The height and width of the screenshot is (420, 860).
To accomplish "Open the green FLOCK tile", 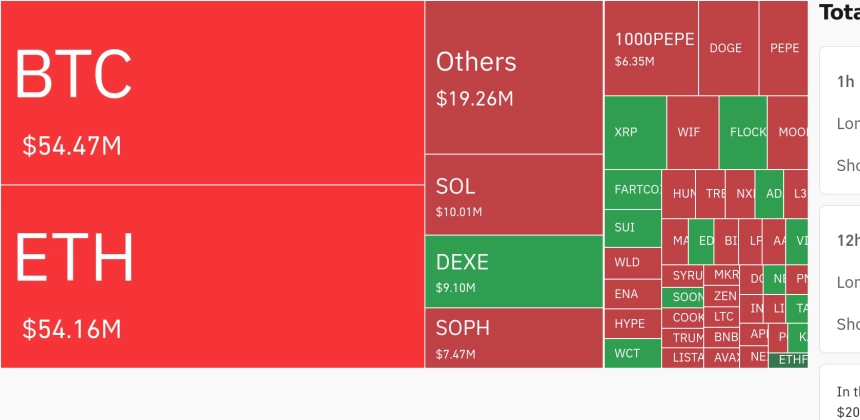I will coord(743,132).
